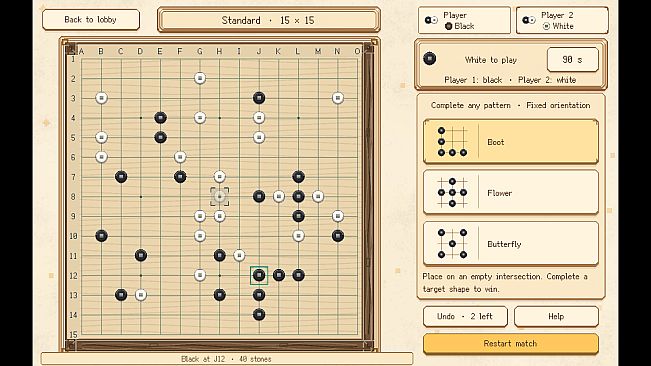The image size is (651, 366).
Task: Click the Player 1 Black panel
Action: tap(464, 20)
